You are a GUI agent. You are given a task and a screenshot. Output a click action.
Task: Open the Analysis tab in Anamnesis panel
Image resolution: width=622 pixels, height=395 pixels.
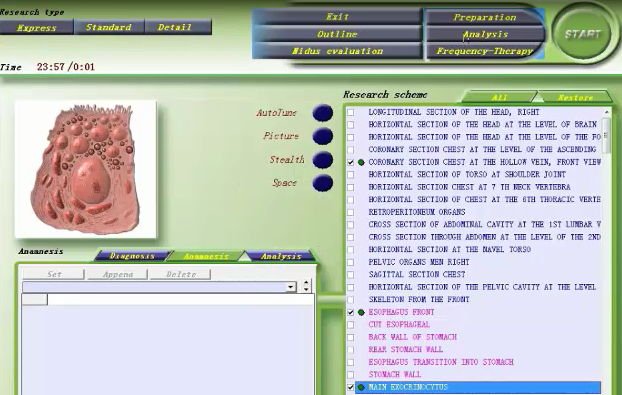click(281, 256)
